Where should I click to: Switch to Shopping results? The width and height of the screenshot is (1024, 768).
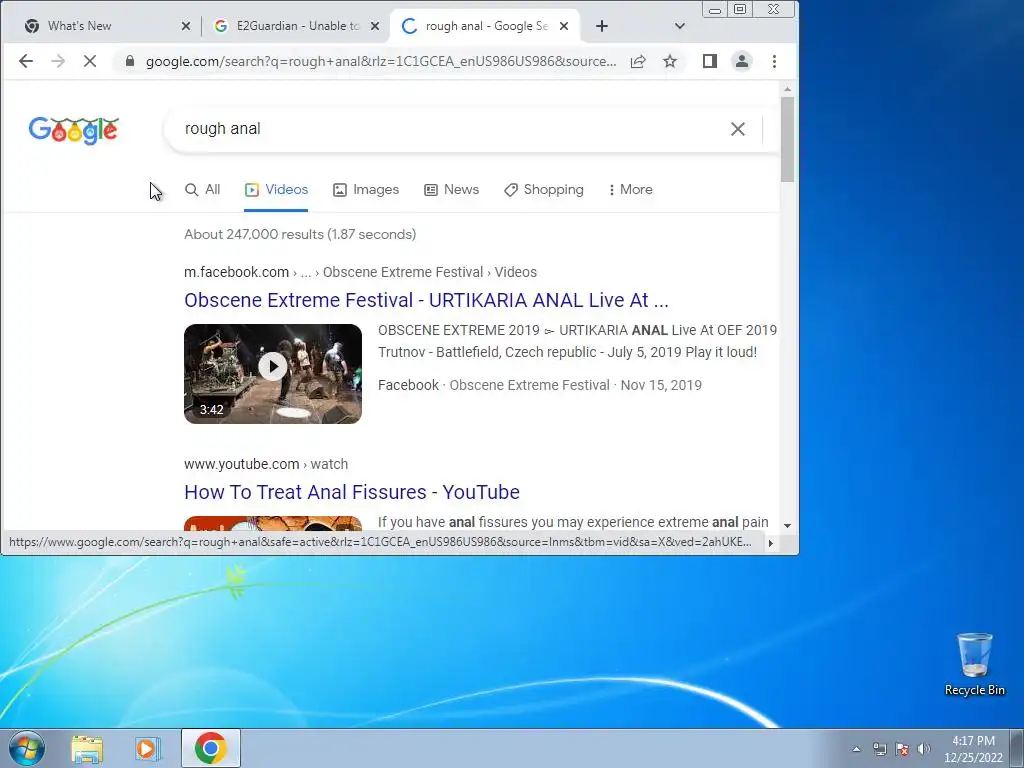tap(543, 189)
